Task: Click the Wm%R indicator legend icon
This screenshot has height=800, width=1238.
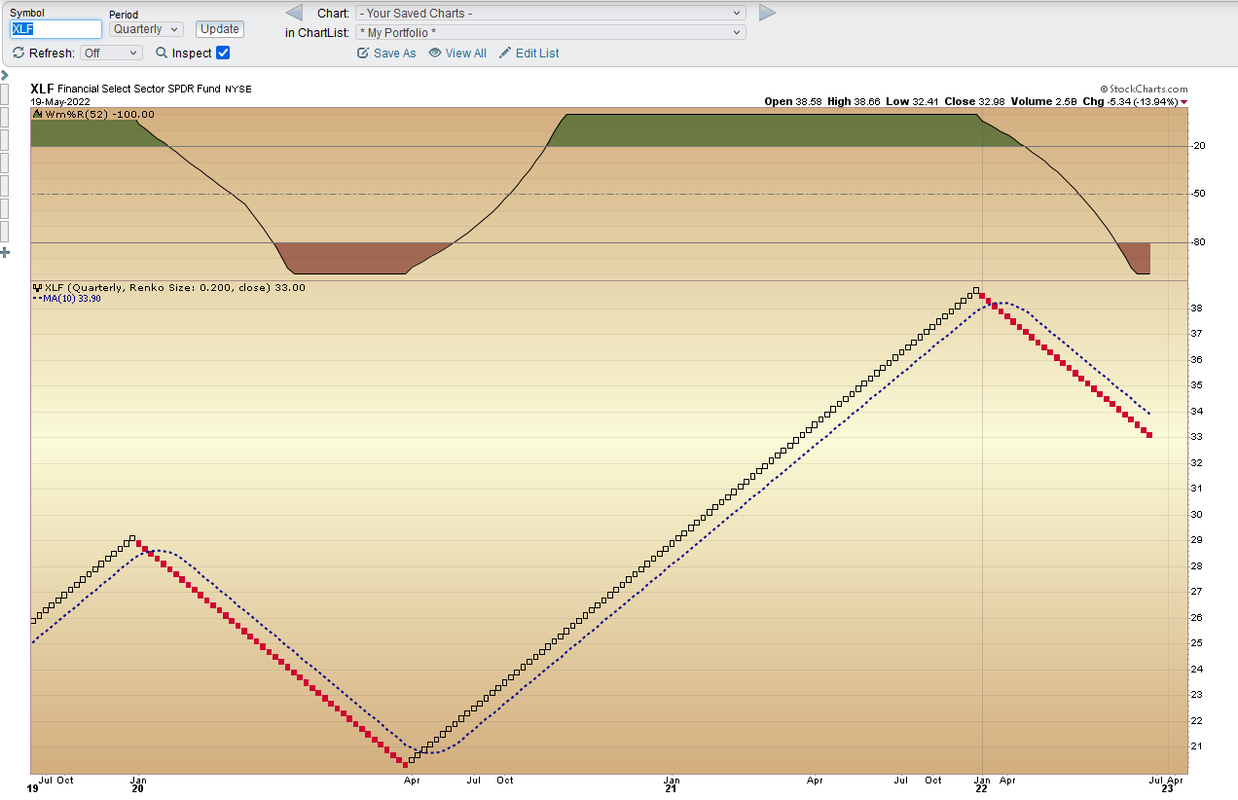Action: click(x=37, y=115)
